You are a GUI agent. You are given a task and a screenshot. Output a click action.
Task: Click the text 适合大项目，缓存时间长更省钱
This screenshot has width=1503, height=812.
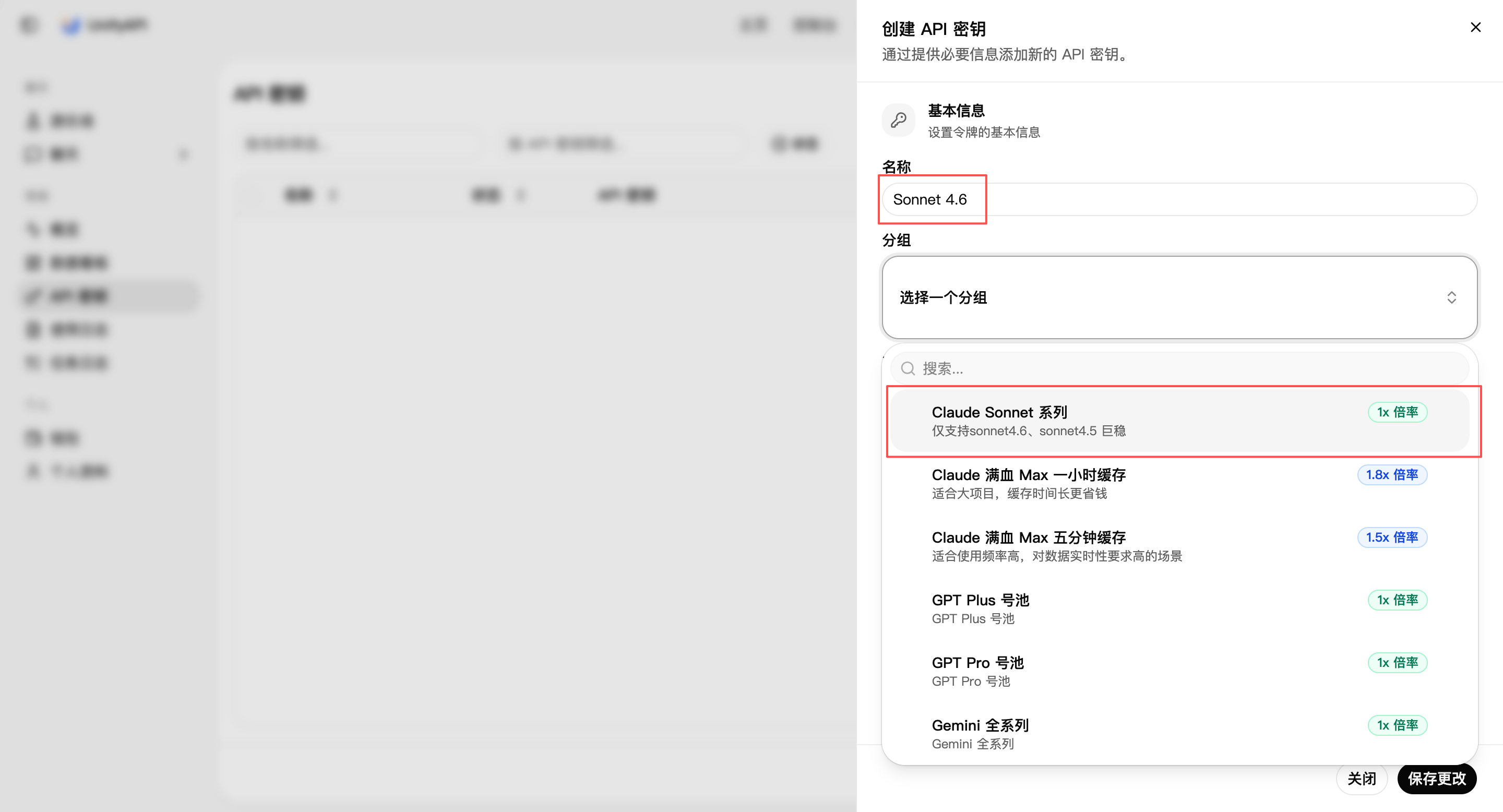[1019, 494]
